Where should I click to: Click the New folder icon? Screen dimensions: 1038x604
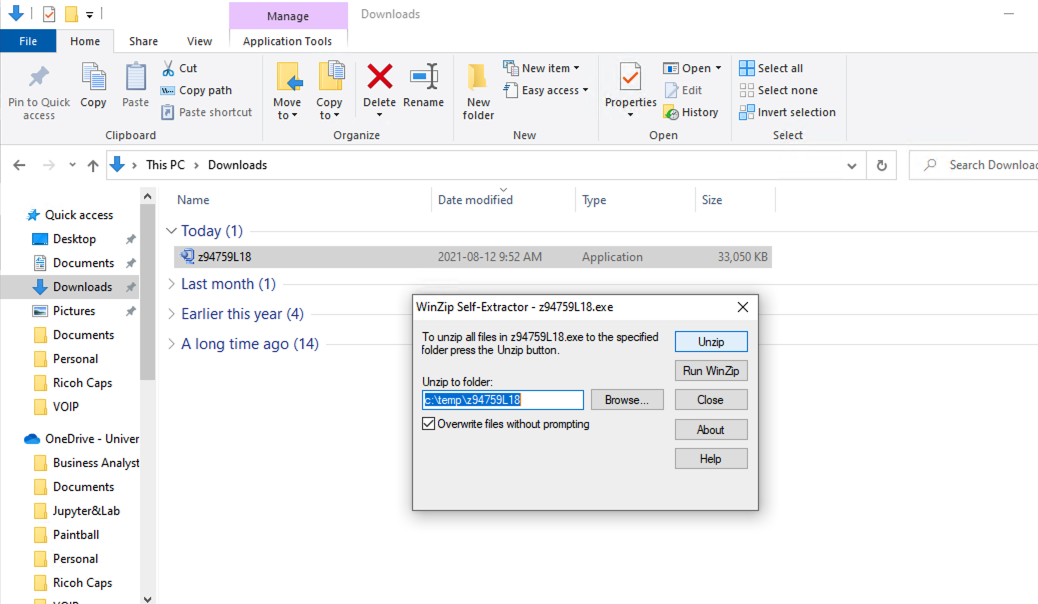477,77
